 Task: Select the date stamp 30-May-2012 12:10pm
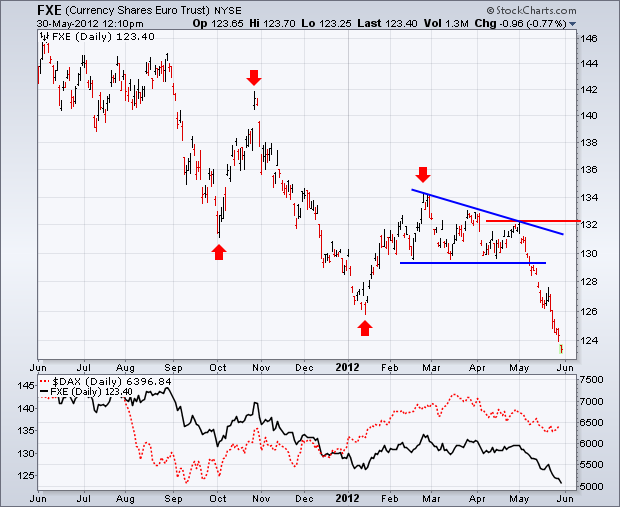pos(91,24)
